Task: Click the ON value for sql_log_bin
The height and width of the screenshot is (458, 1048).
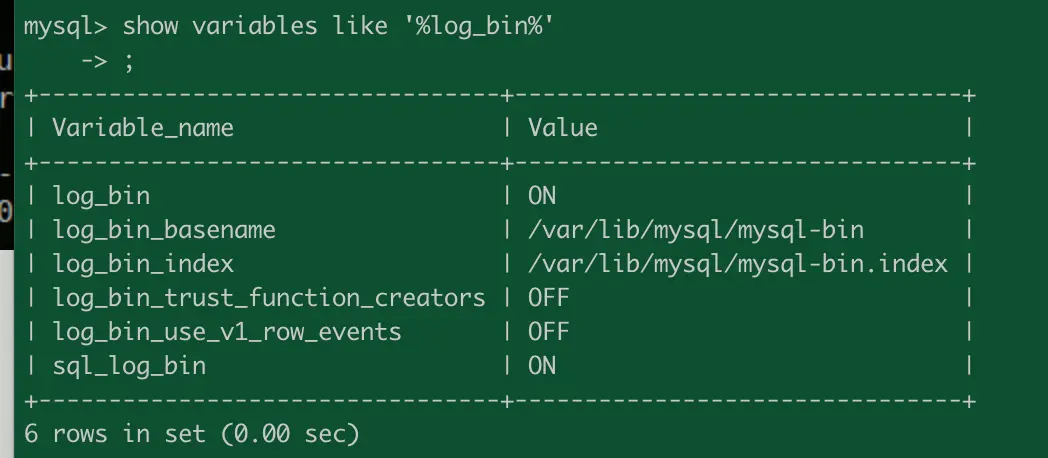Action: [x=542, y=366]
